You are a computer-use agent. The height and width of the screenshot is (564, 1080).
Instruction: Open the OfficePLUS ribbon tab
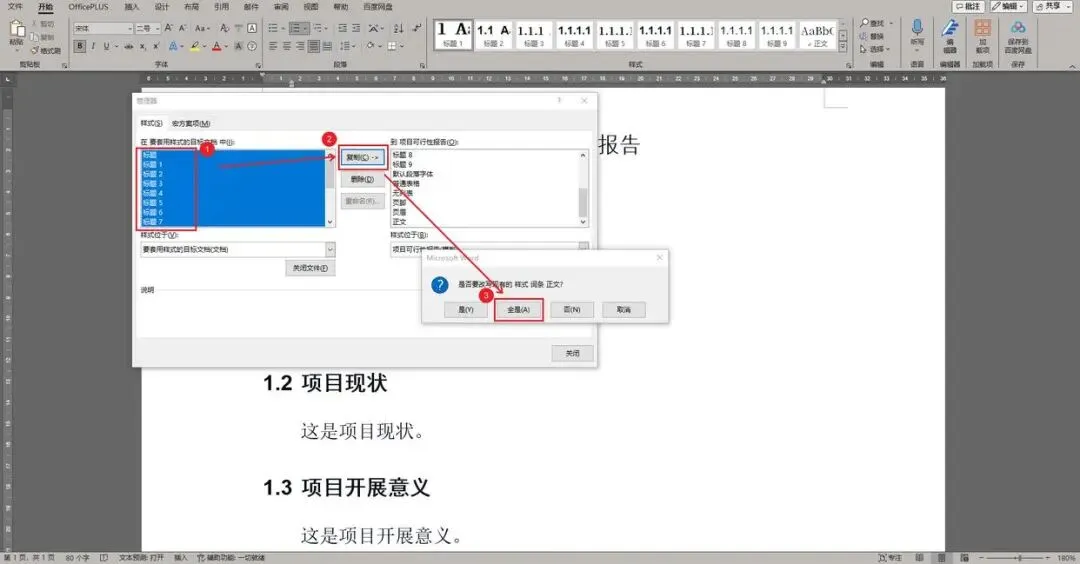(88, 6)
